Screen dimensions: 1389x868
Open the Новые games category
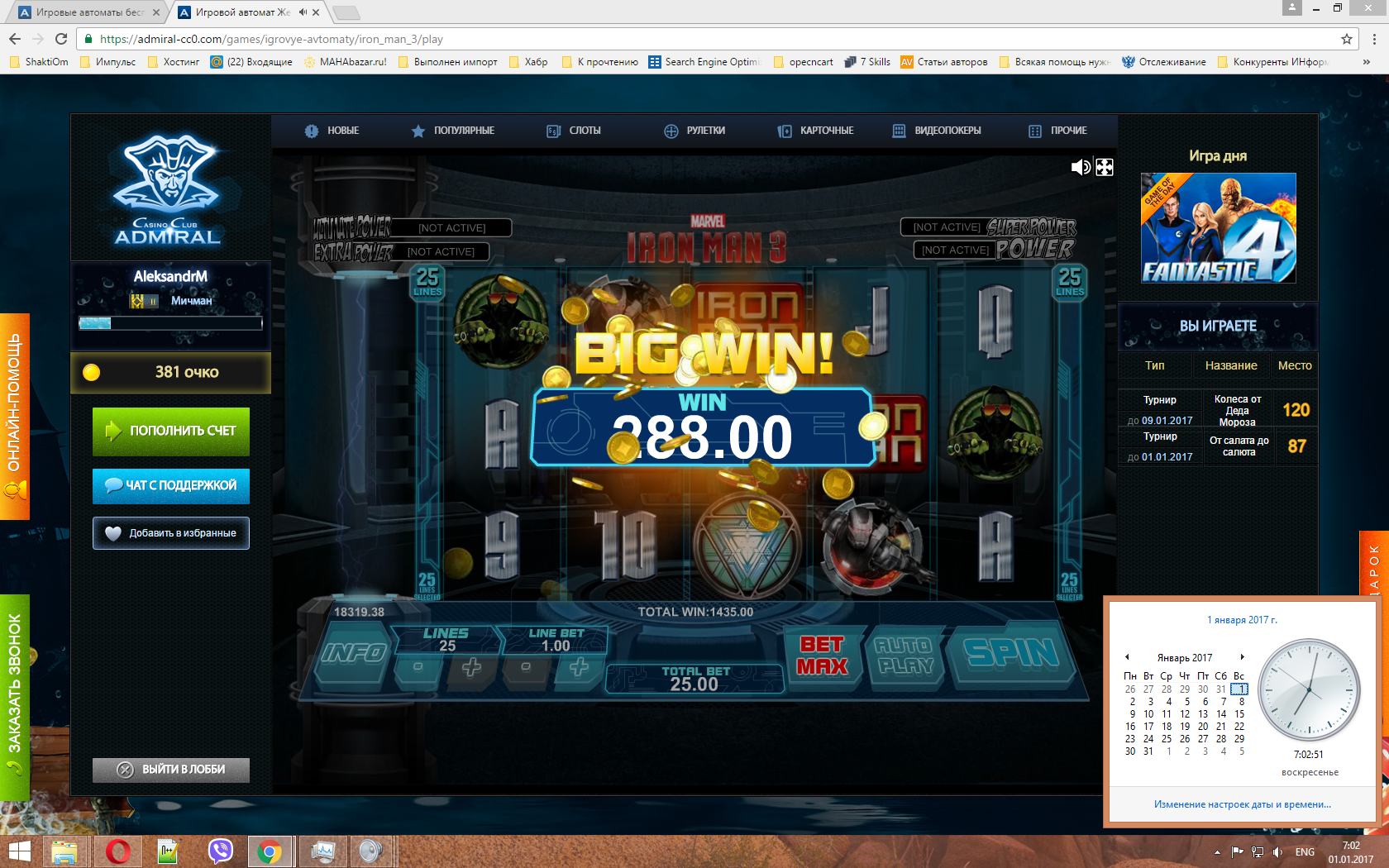click(x=332, y=131)
